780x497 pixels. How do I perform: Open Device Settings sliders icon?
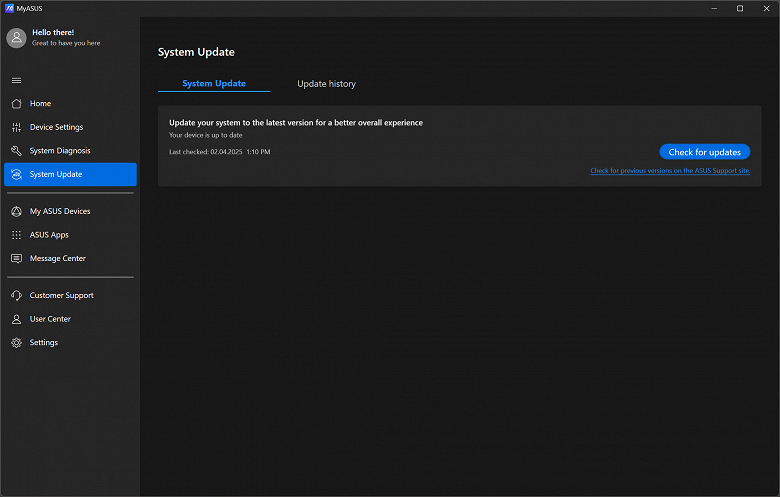[16, 127]
